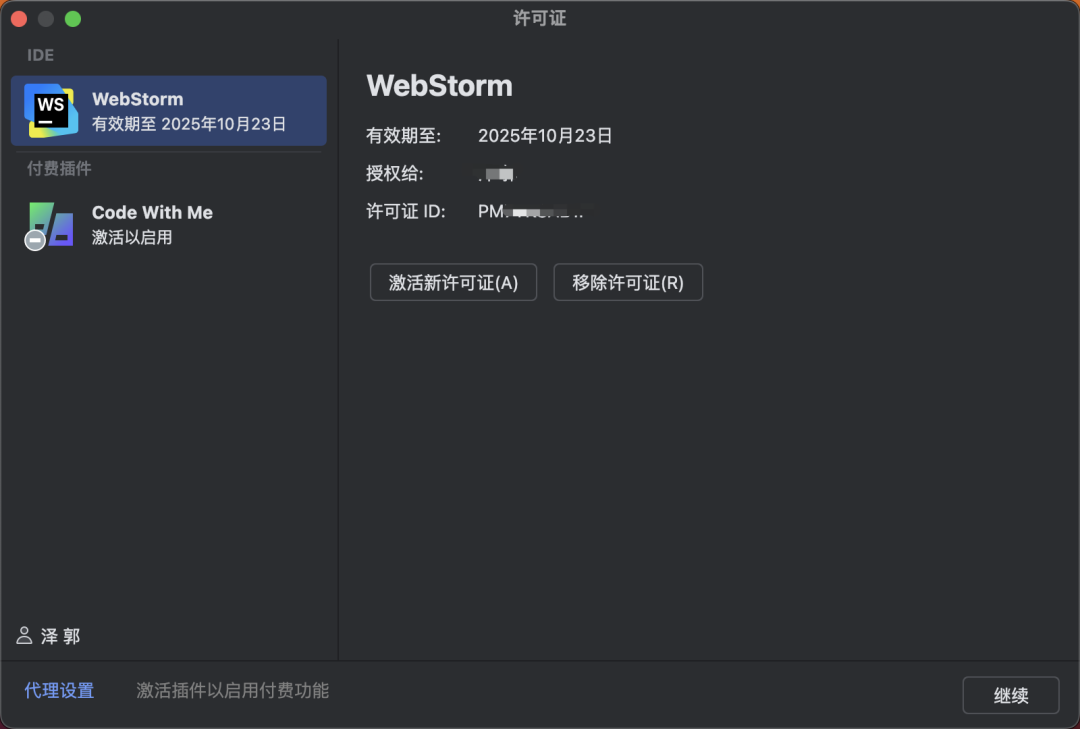Image resolution: width=1080 pixels, height=729 pixels.
Task: Click the WebStorm heading in the detail panel
Action: [x=440, y=86]
